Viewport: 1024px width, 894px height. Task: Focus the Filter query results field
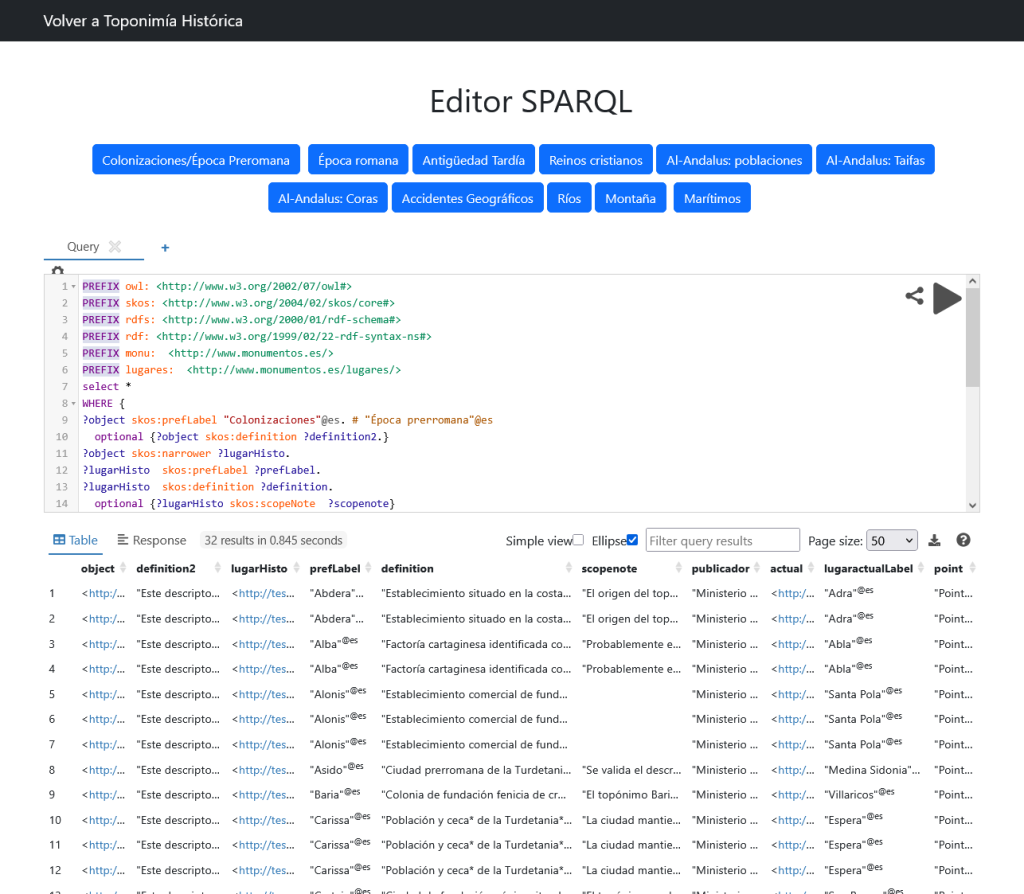click(722, 541)
